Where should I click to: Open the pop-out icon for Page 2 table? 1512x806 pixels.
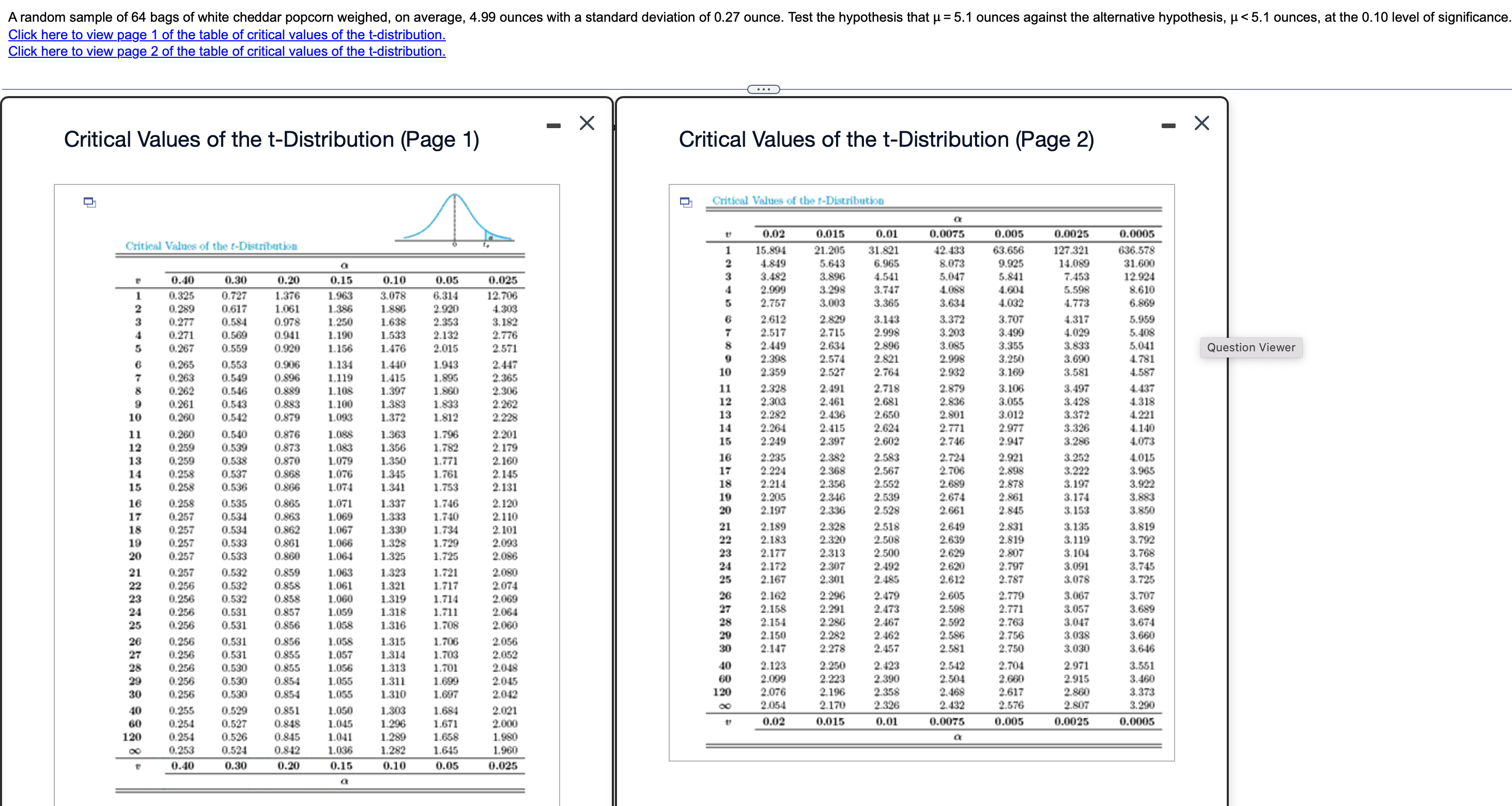point(686,202)
